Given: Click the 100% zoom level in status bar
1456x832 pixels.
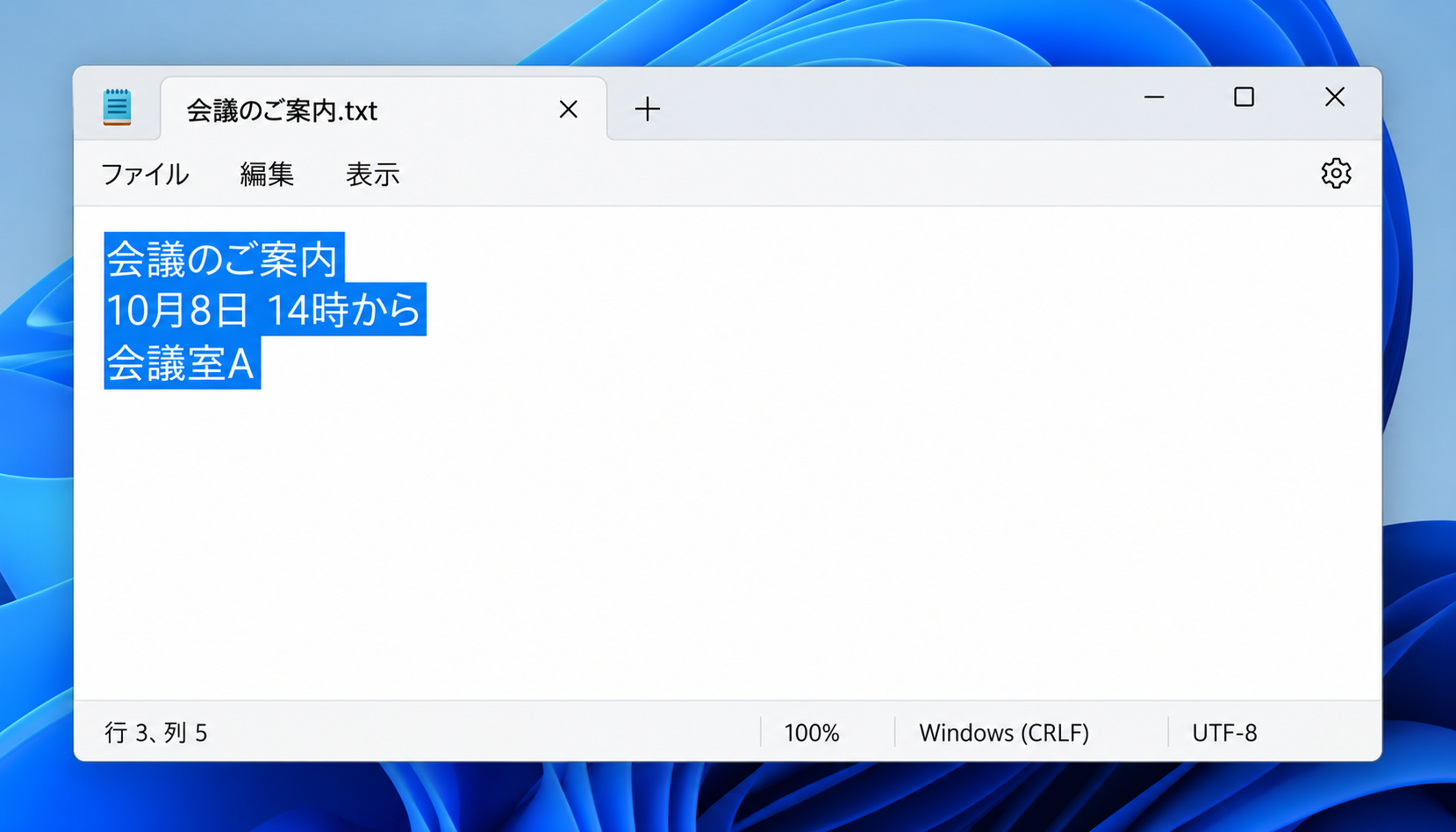Looking at the screenshot, I should click(812, 733).
